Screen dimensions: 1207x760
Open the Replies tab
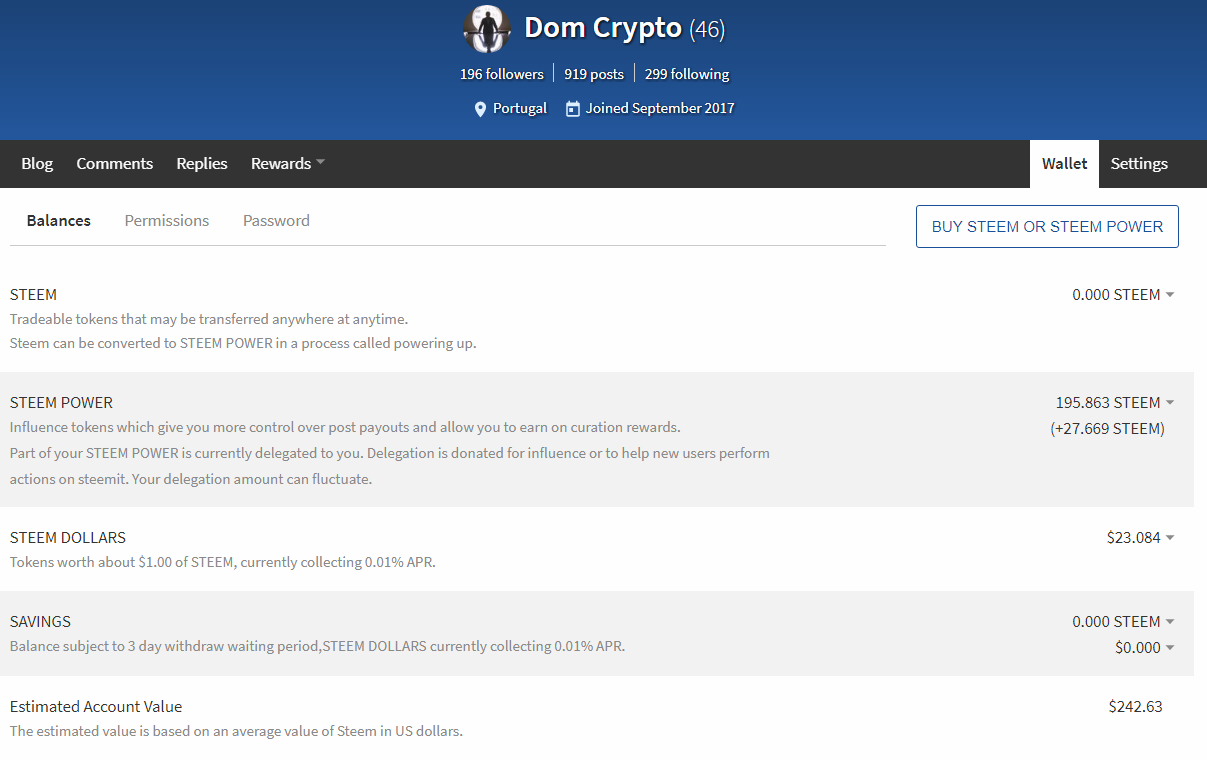(202, 164)
